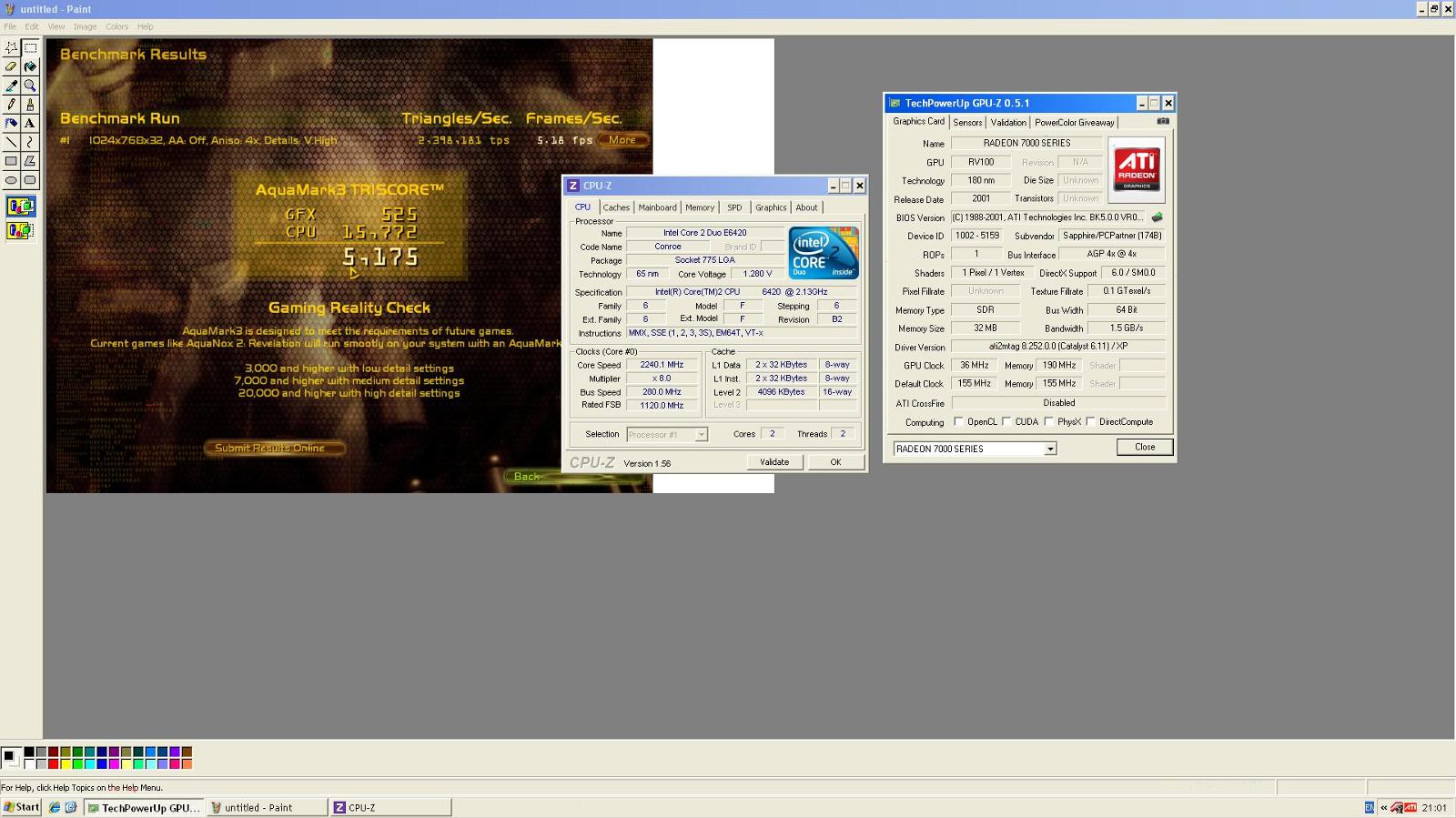The image size is (1456, 818).
Task: Open the PowerColor Giveaway tab in GPU-Z
Action: (1074, 122)
